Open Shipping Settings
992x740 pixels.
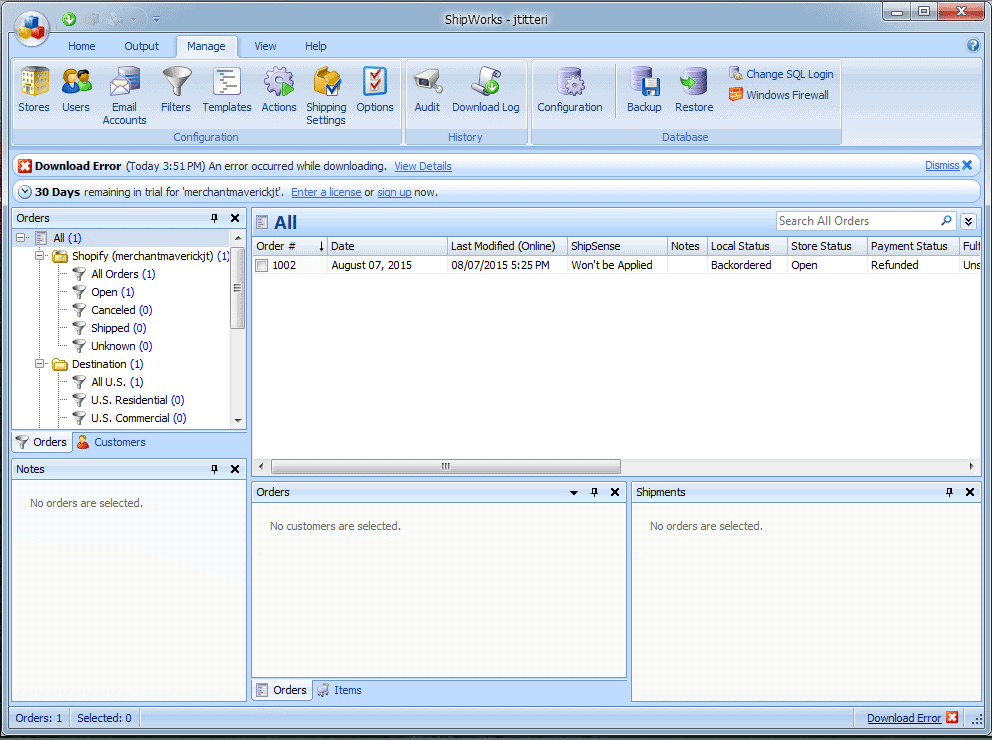tap(326, 96)
